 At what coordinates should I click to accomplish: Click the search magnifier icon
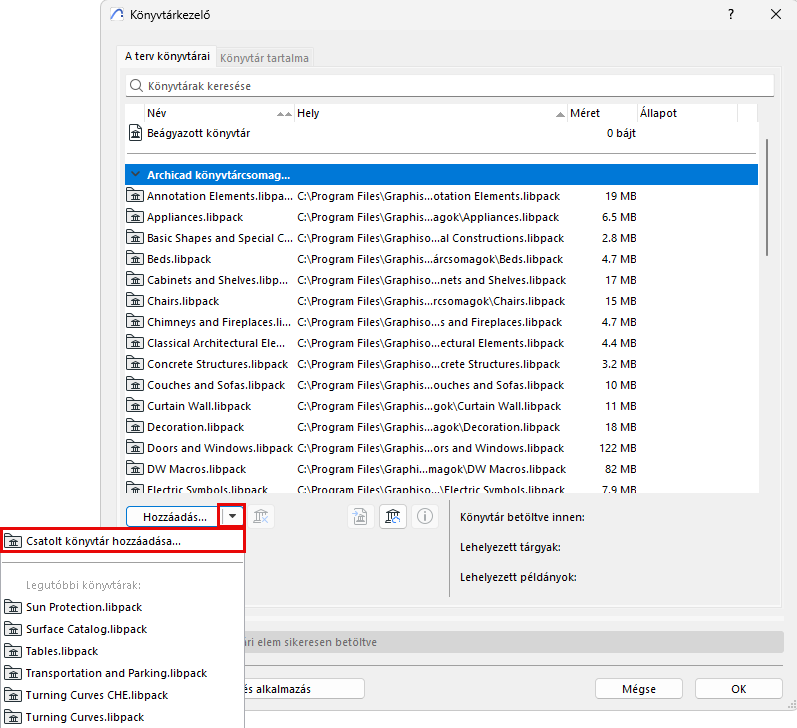click(x=136, y=85)
